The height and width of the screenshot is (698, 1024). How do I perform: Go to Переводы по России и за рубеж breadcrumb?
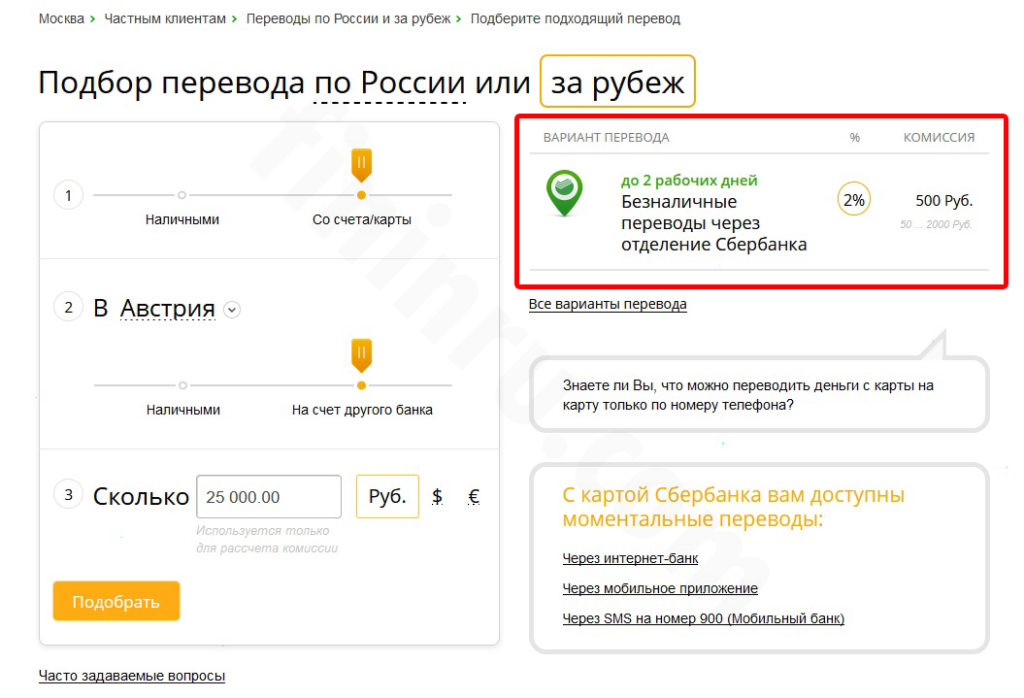tap(348, 19)
